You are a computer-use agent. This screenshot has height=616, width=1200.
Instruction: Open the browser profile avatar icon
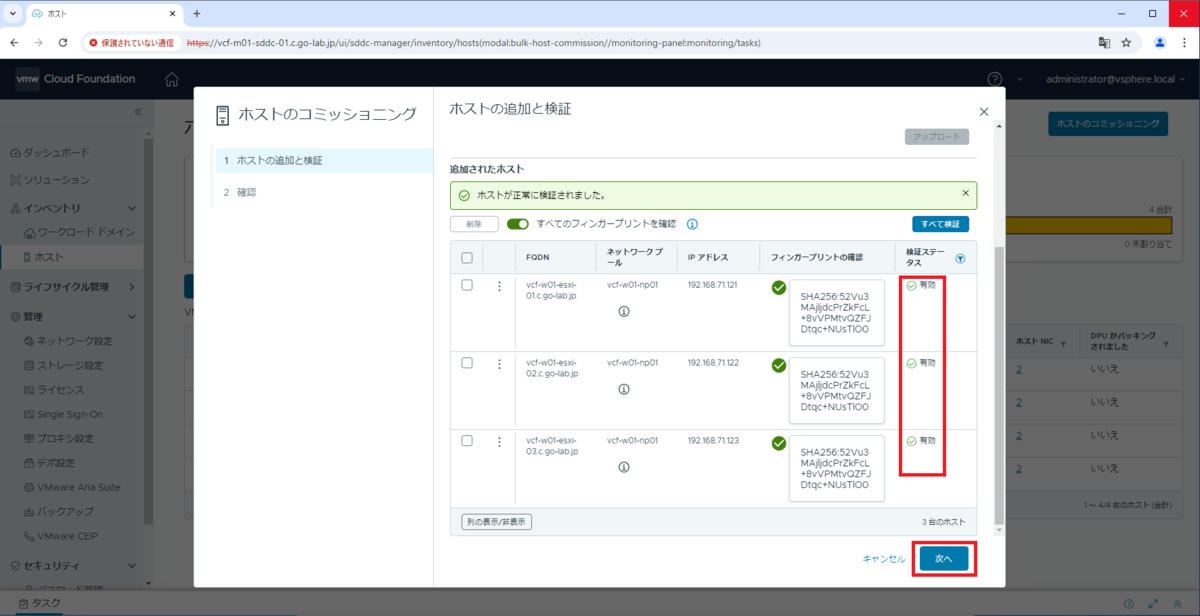tap(1160, 43)
